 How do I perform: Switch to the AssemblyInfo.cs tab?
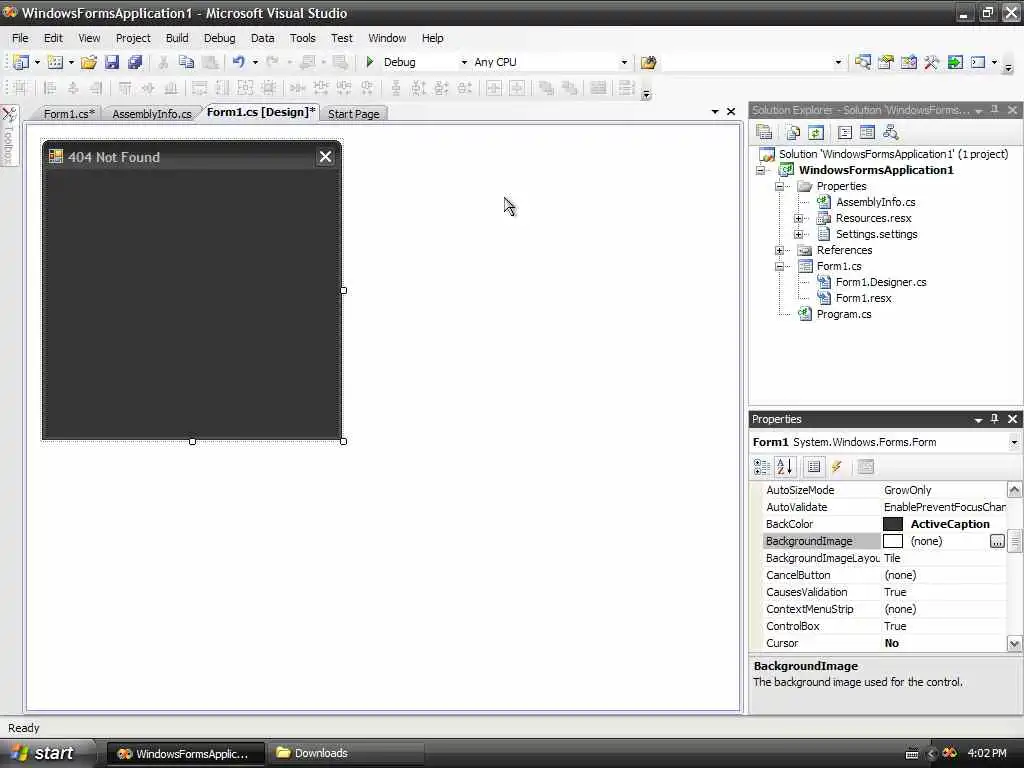click(x=152, y=114)
